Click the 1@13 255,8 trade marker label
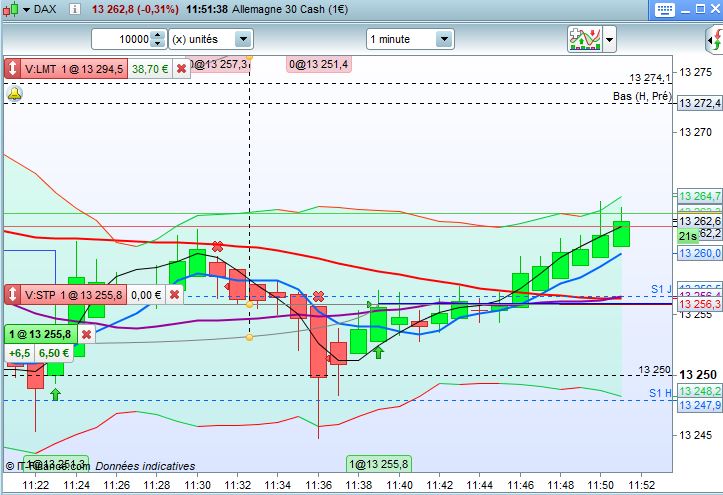 (379, 464)
